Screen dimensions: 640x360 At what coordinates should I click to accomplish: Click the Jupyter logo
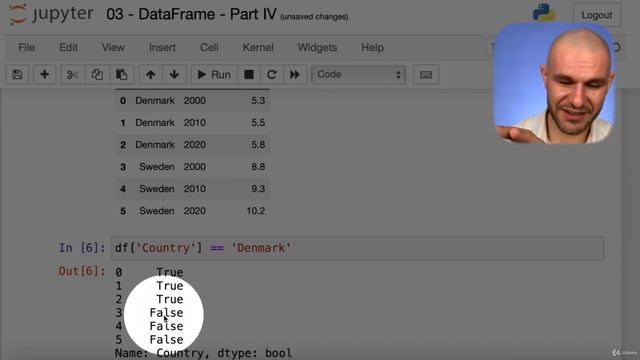[51, 14]
